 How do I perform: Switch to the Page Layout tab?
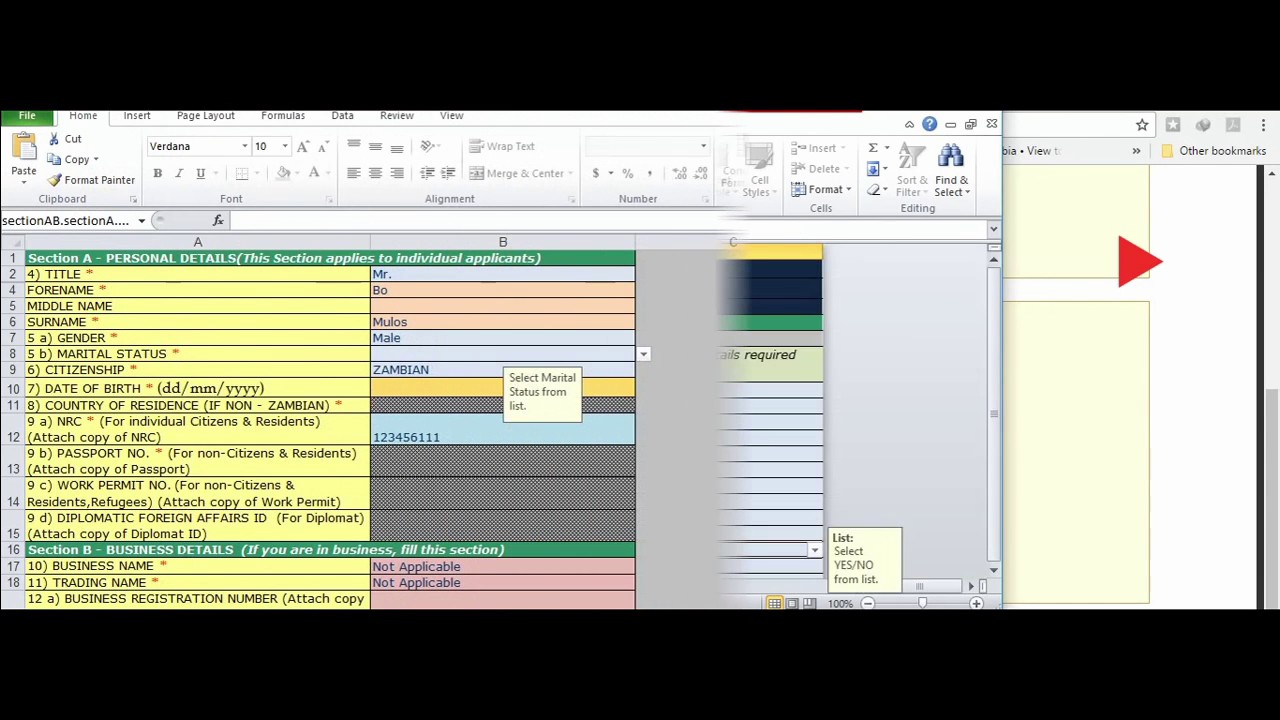(x=205, y=116)
